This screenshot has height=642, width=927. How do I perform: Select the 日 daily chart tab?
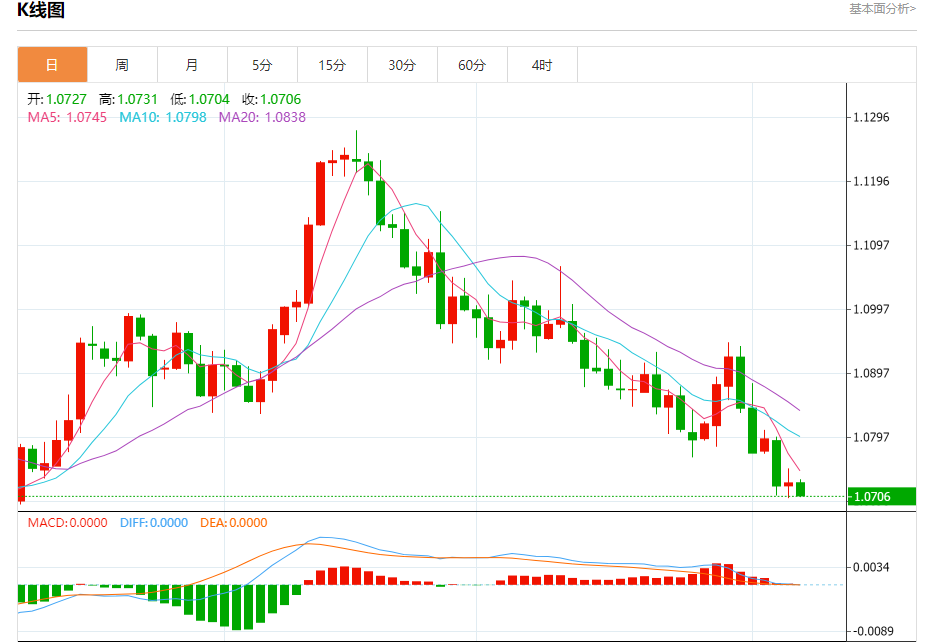coord(53,64)
